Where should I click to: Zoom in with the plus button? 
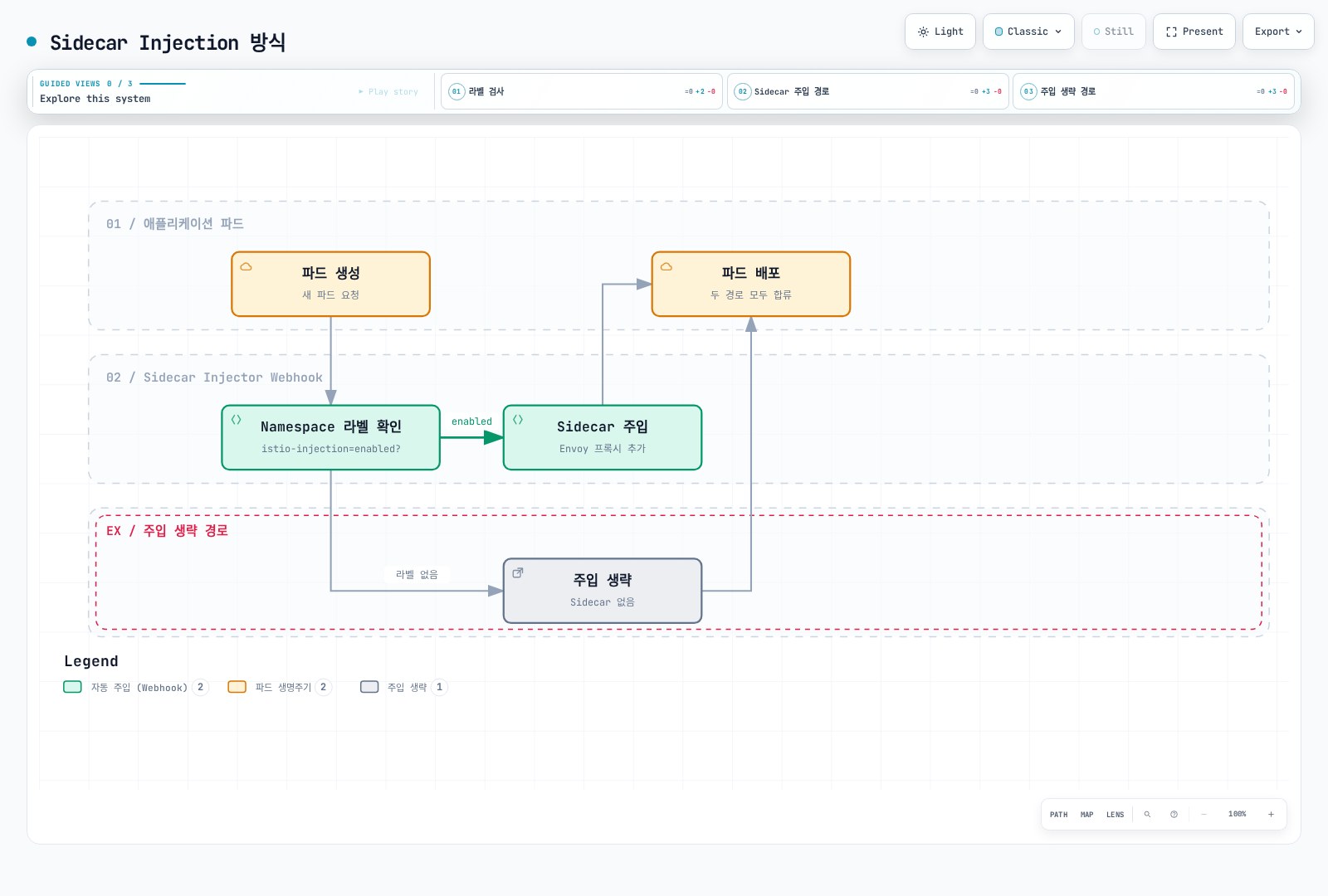[x=1271, y=815]
